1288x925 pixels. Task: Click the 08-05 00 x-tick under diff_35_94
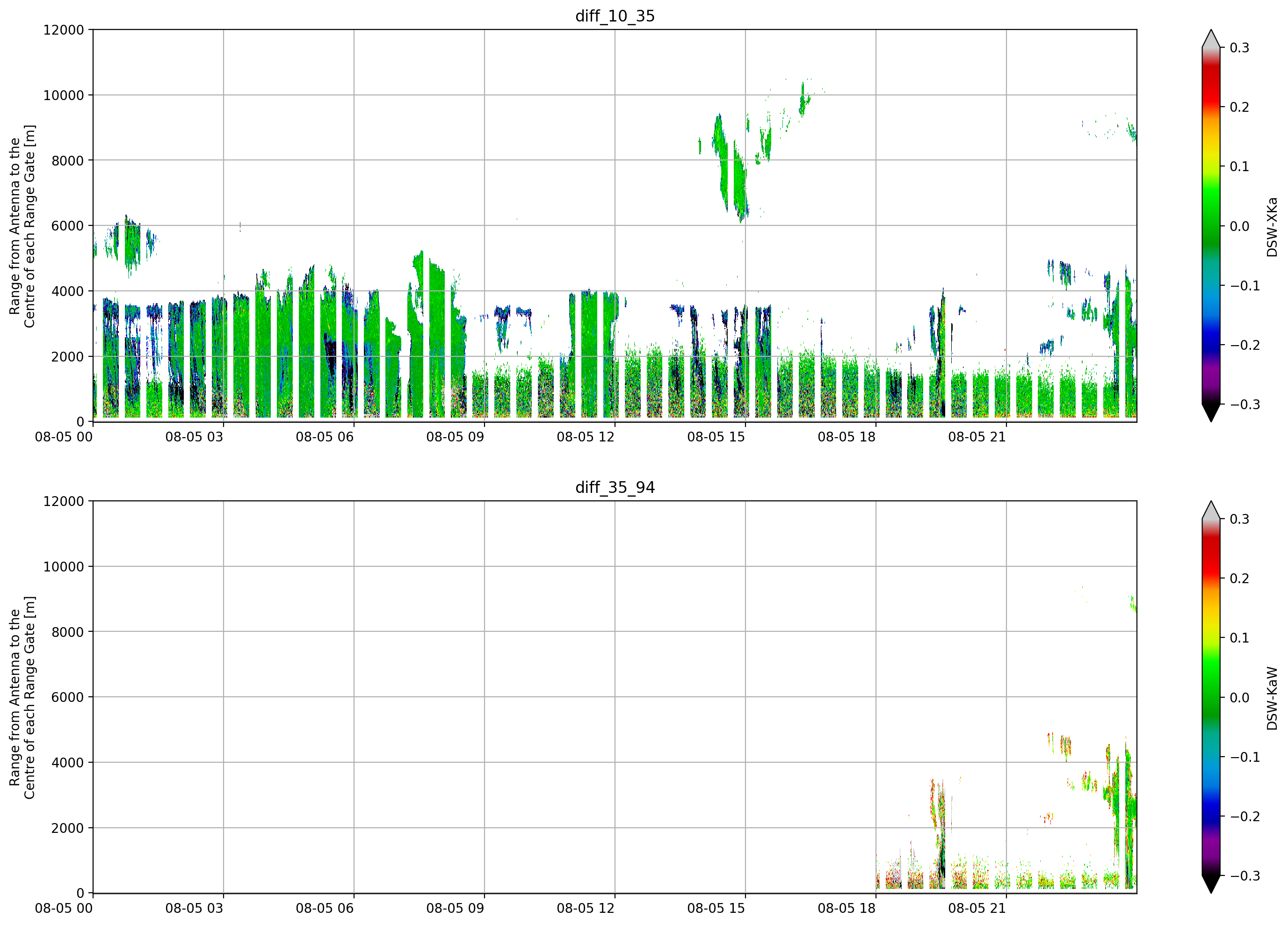click(64, 908)
